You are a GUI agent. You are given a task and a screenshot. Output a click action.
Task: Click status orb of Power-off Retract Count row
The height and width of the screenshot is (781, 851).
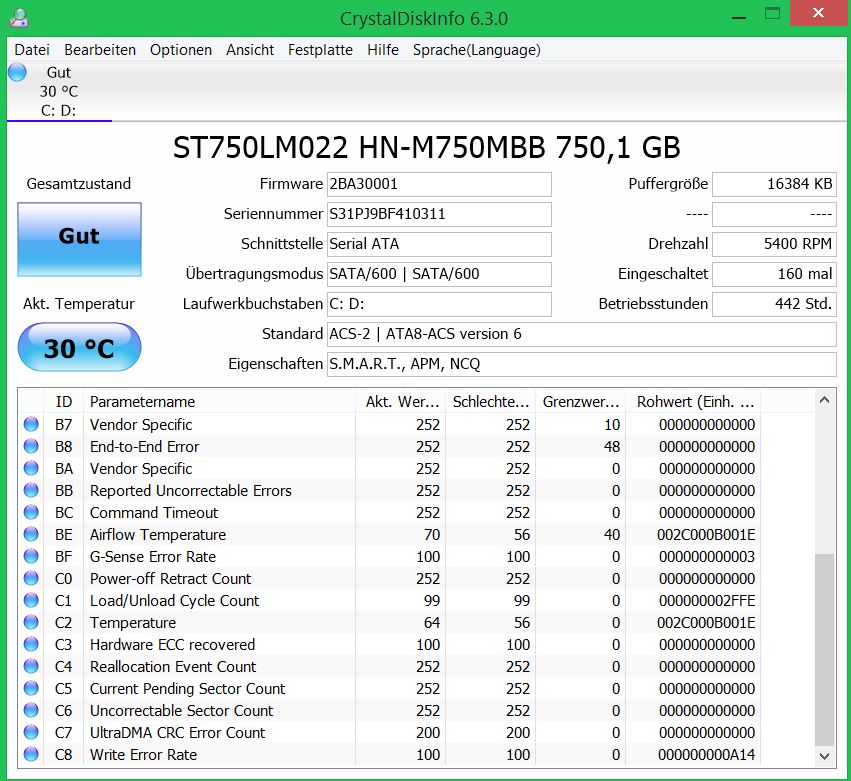31,578
